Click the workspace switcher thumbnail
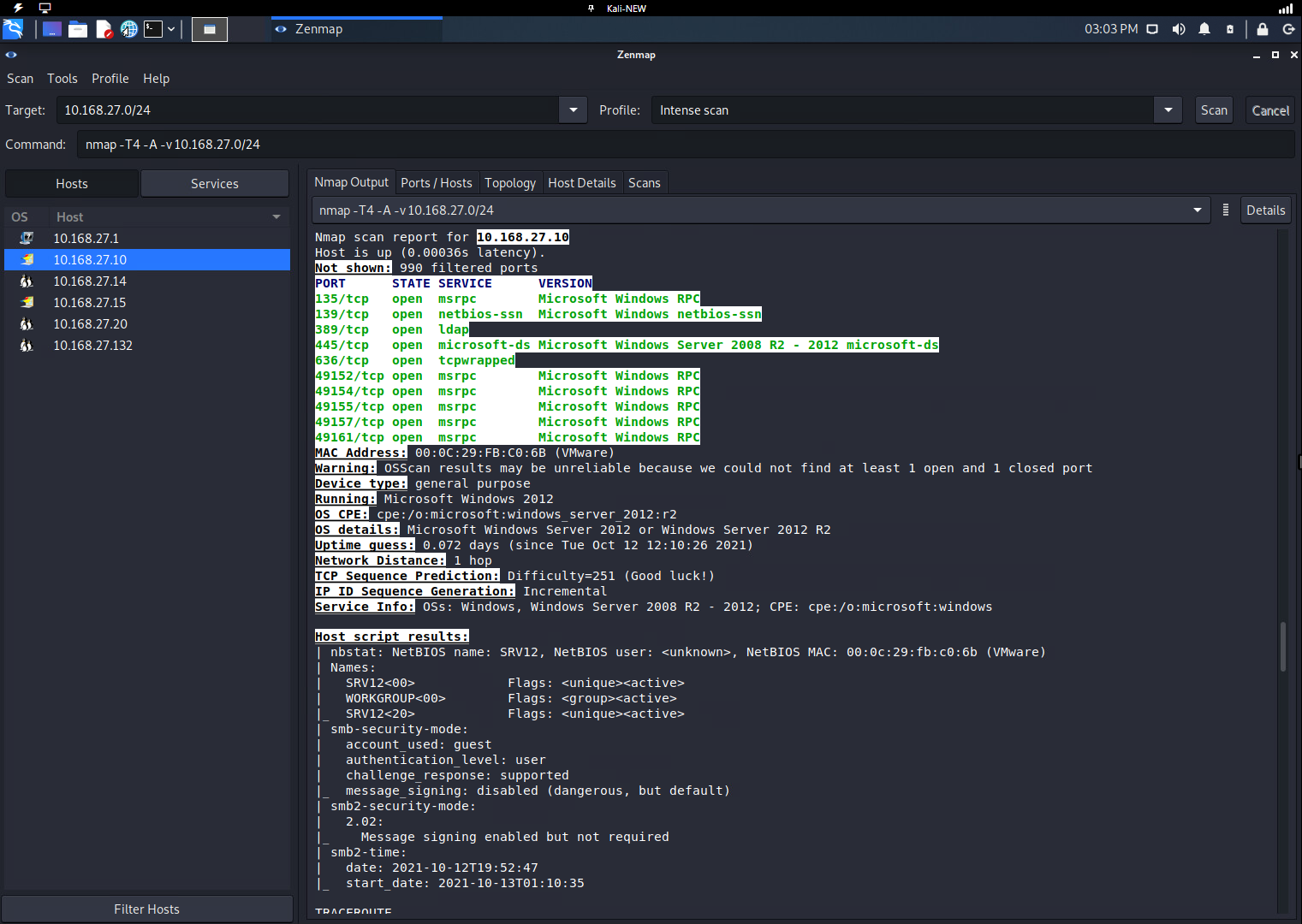1302x924 pixels. pos(210,29)
